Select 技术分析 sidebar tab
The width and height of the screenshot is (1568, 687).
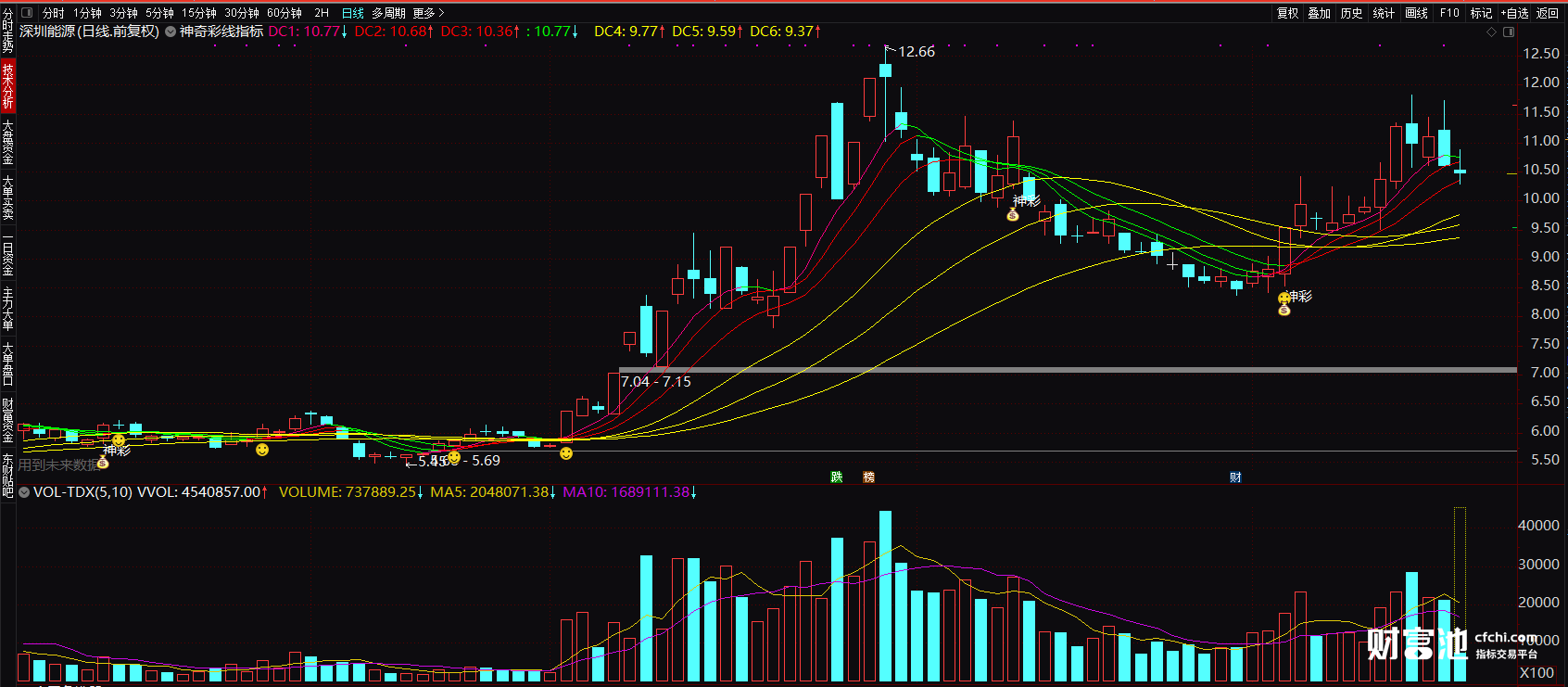pyautogui.click(x=7, y=86)
